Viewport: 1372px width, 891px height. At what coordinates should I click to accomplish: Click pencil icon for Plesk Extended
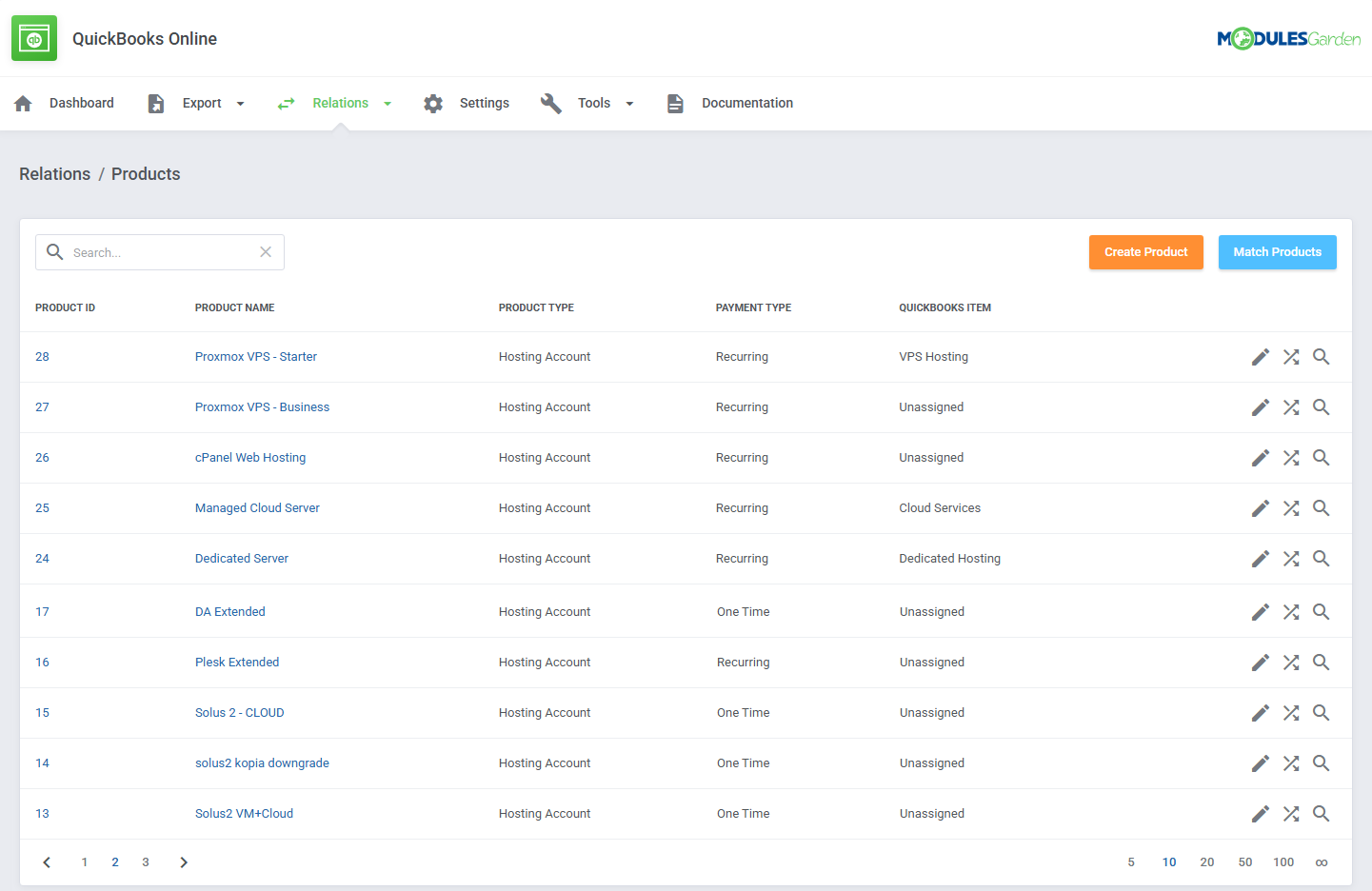coord(1261,663)
